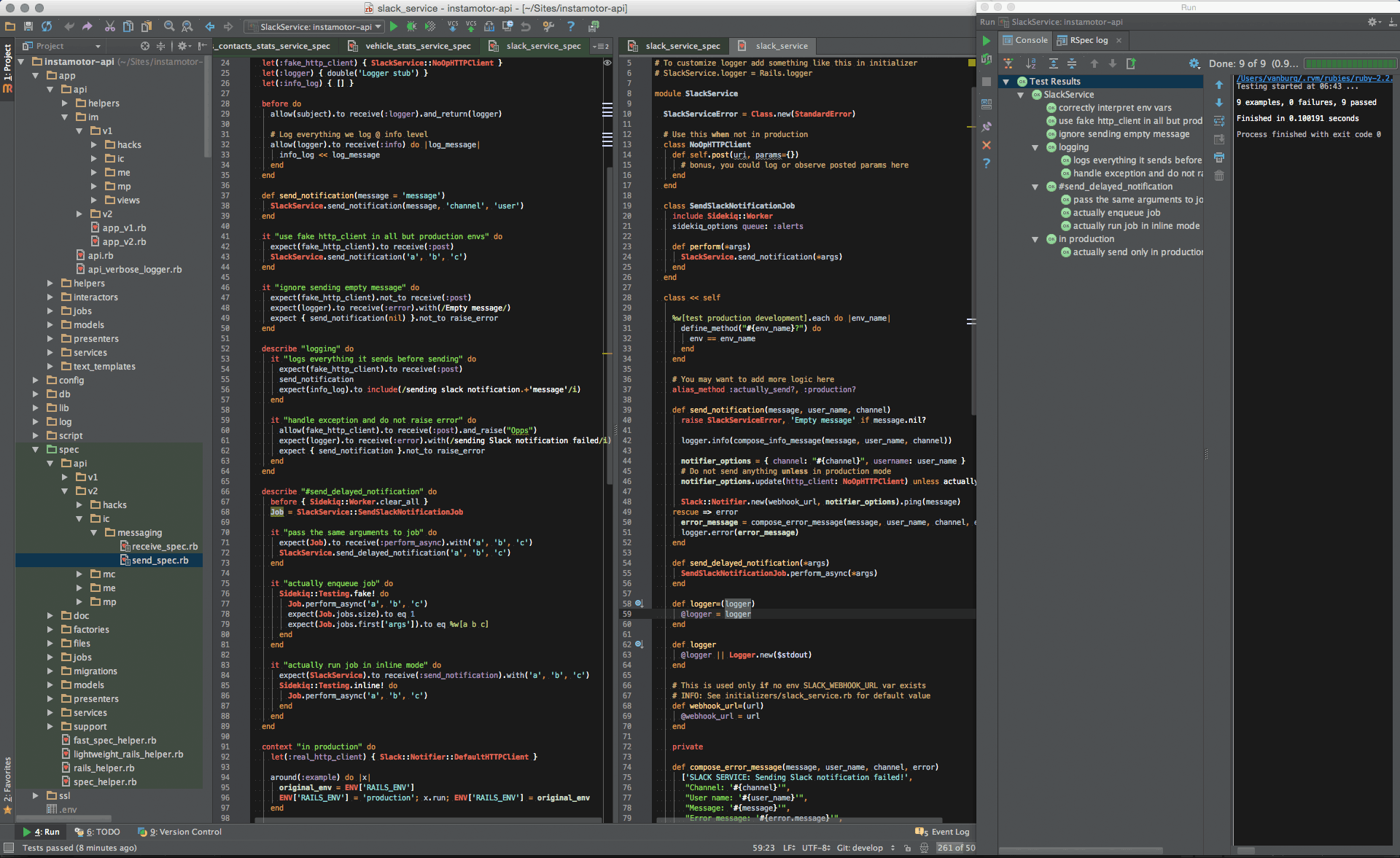Viewport: 1400px width, 858px height.
Task: Open Run window gear settings dropdown
Action: 1373,23
